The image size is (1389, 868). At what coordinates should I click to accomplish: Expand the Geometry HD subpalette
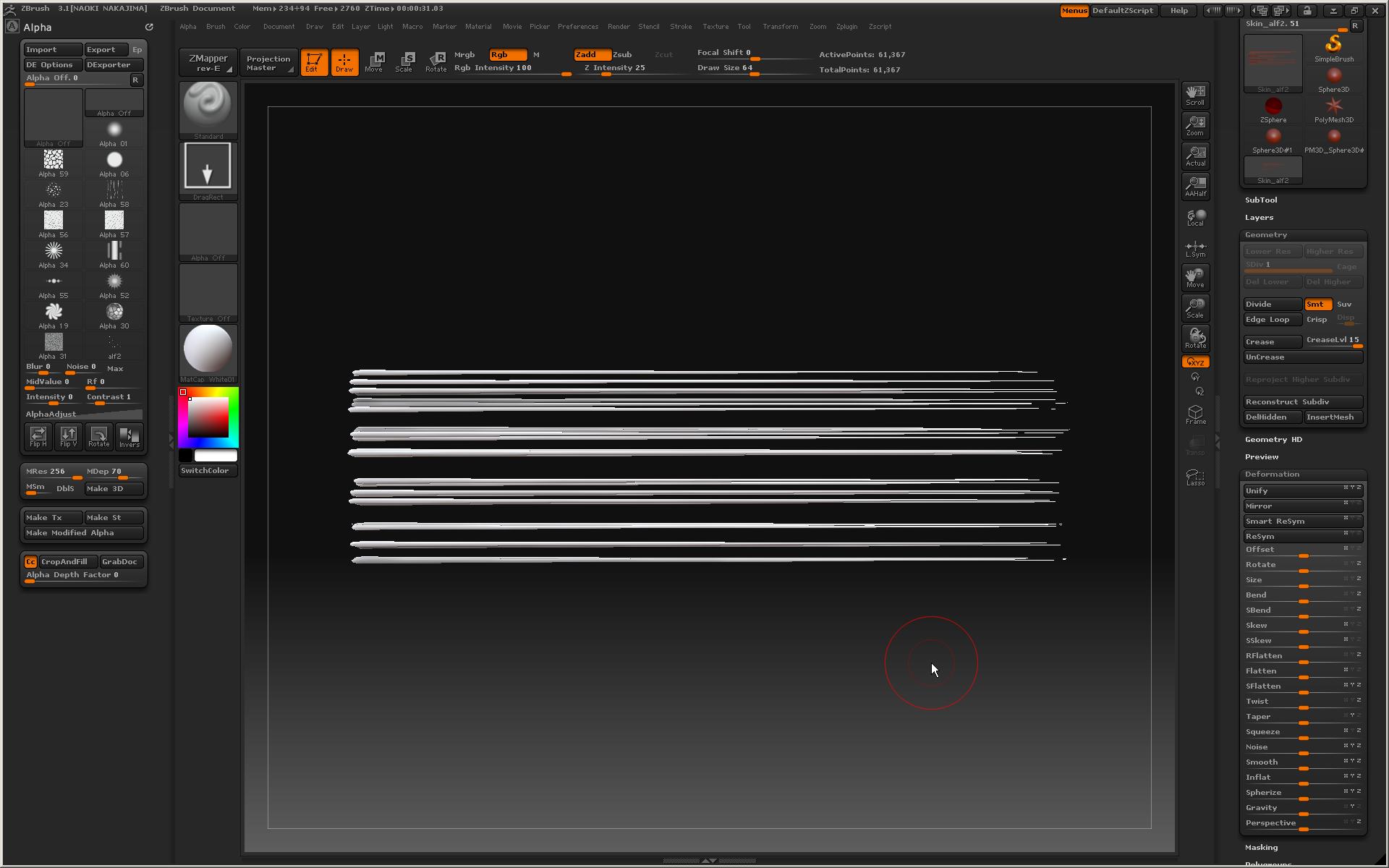[x=1273, y=440]
